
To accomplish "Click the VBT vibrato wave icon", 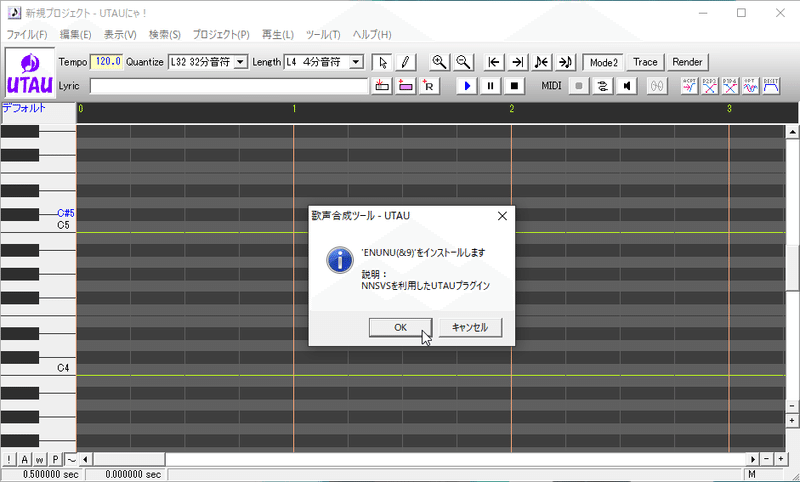I will coord(751,86).
